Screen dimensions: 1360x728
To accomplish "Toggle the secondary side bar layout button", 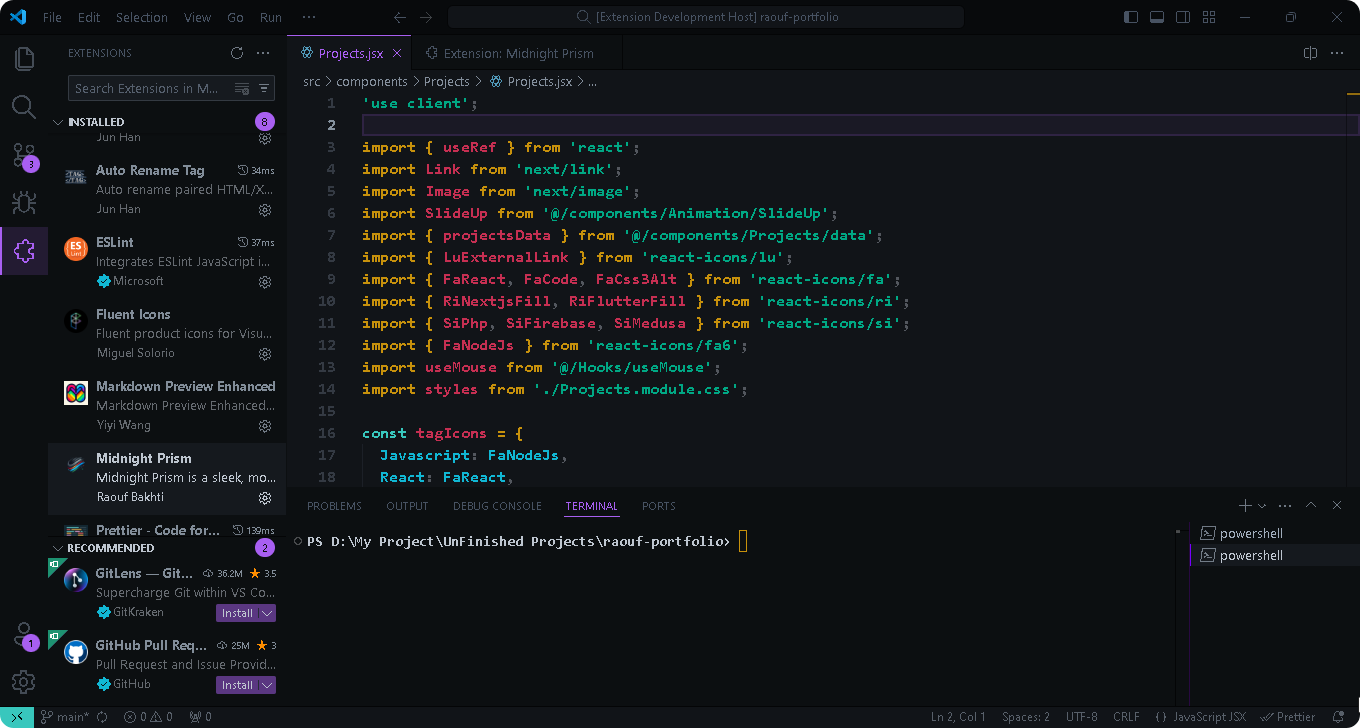I will coord(1183,17).
